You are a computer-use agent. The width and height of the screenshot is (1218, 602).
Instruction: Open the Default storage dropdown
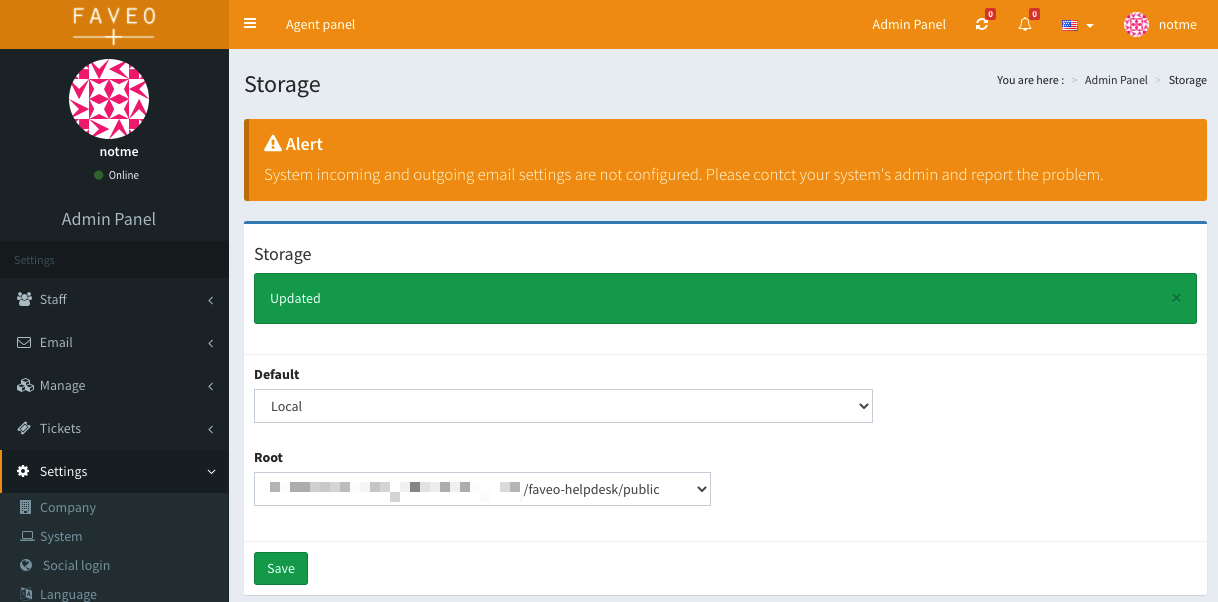[x=563, y=406]
